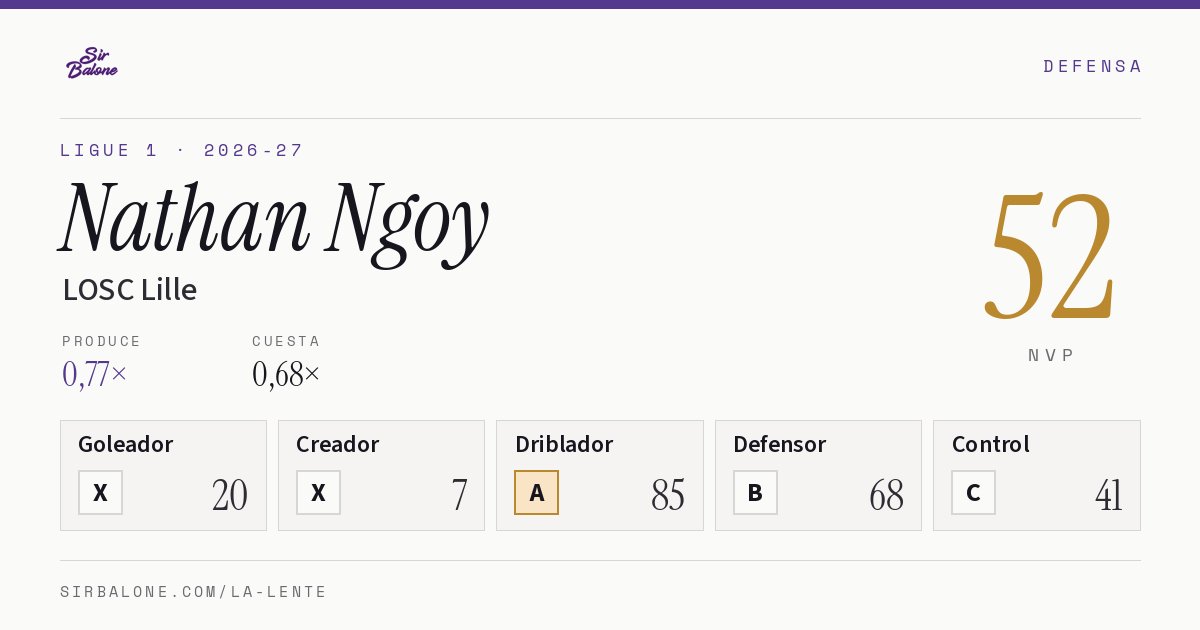Click the PRODUCE label

point(102,341)
